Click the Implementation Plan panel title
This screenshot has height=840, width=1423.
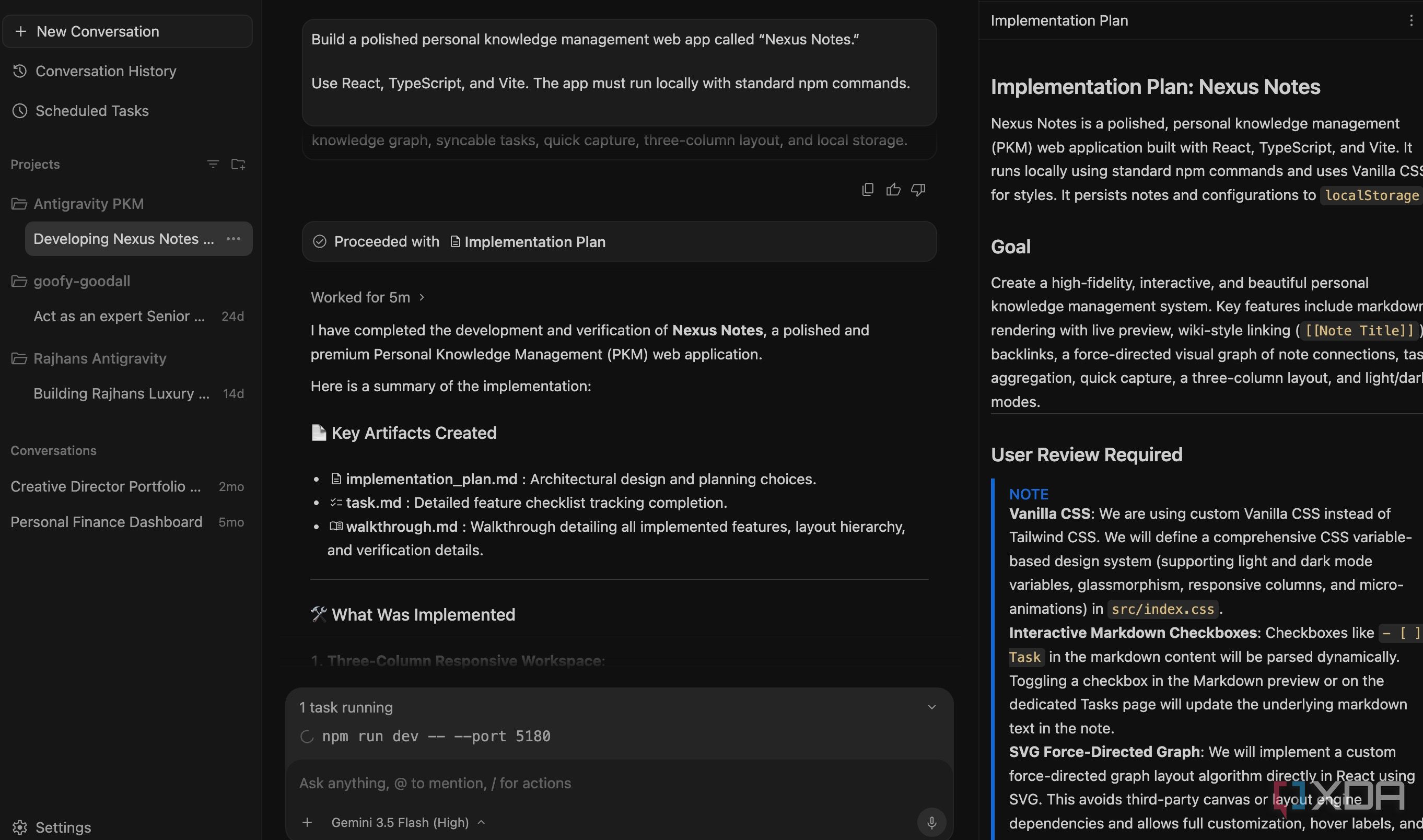tap(1059, 20)
